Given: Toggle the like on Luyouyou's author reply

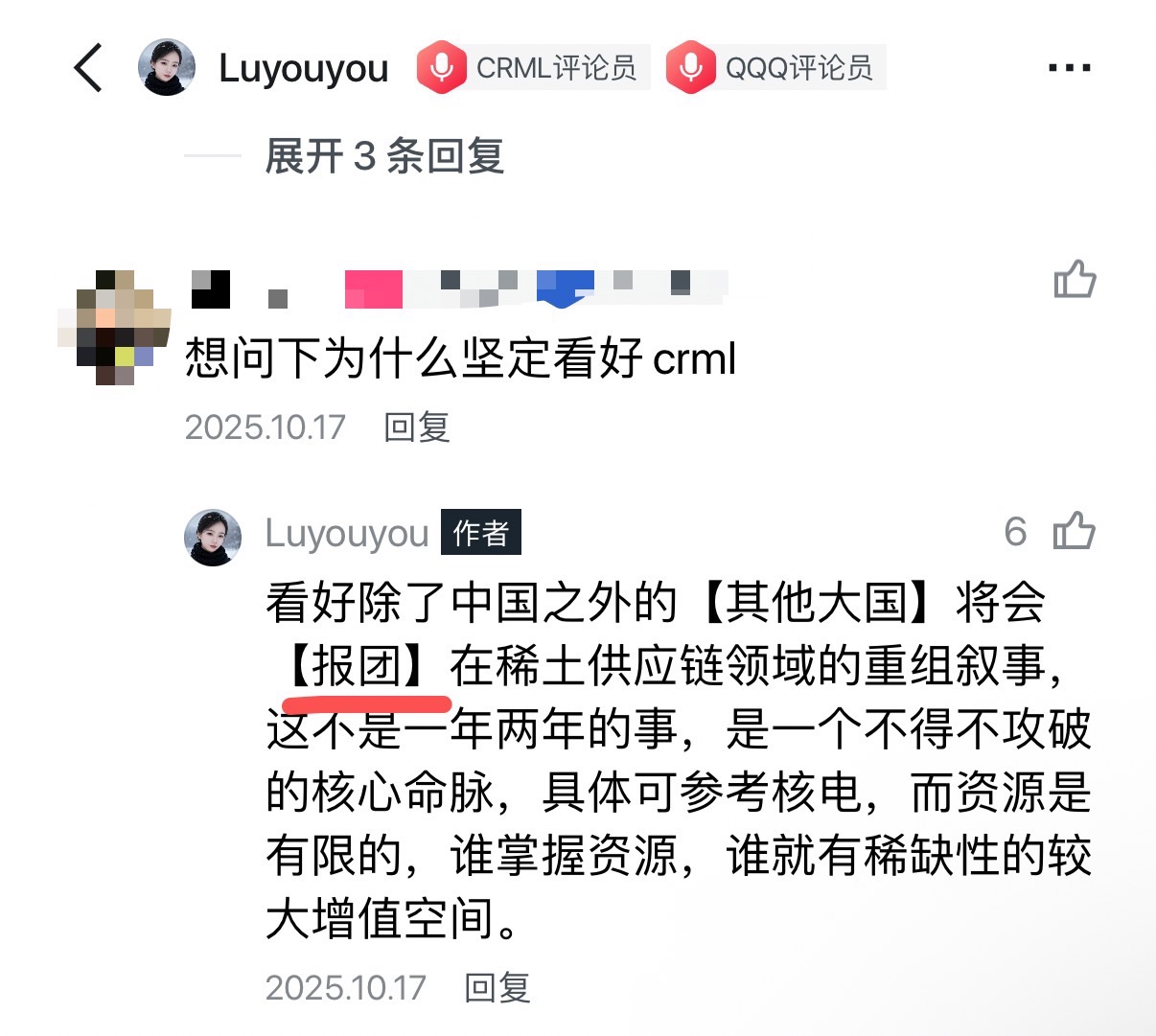Looking at the screenshot, I should [x=1075, y=531].
